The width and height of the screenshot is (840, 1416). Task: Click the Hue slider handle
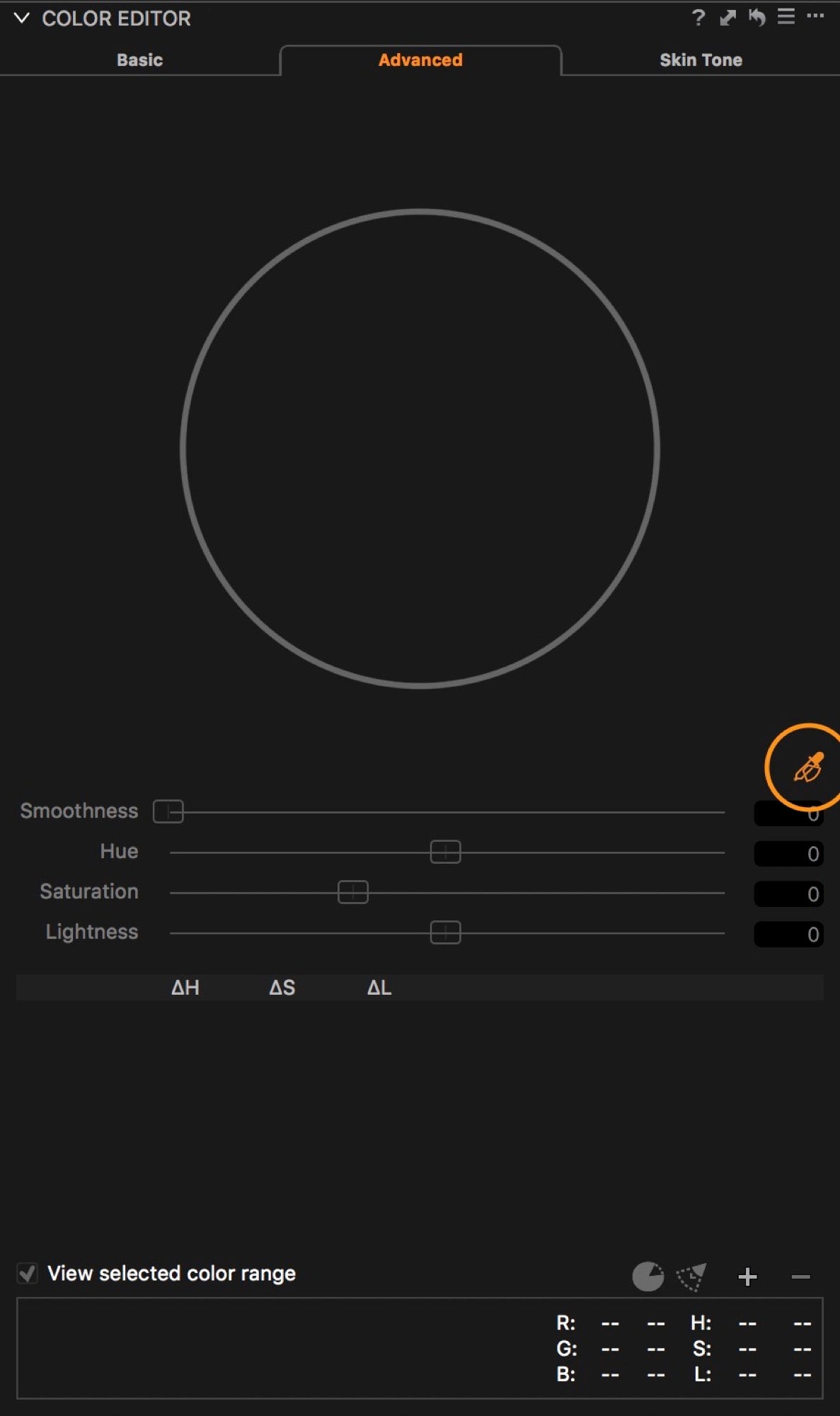pyautogui.click(x=445, y=852)
